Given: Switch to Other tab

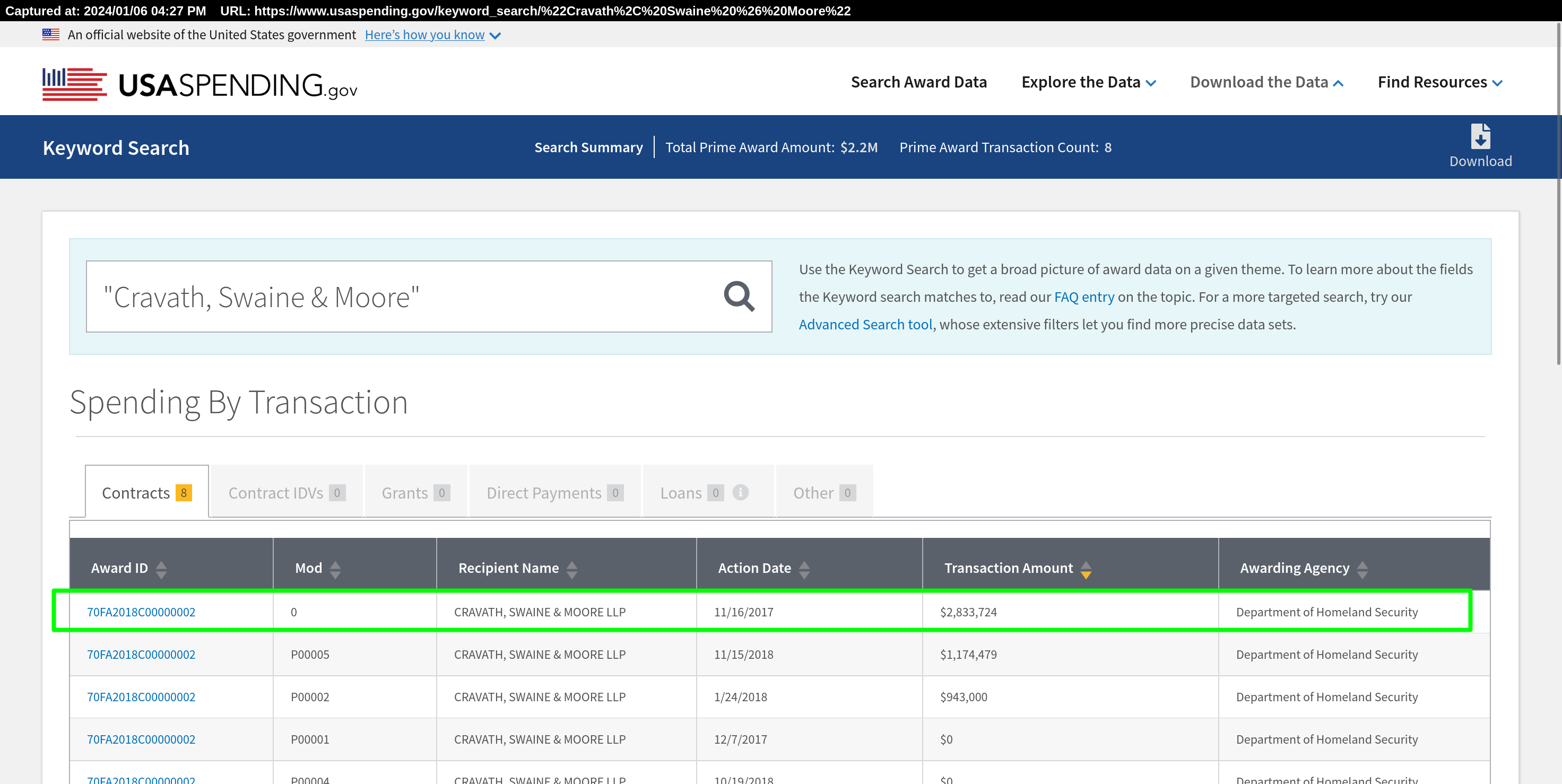Looking at the screenshot, I should (x=824, y=492).
